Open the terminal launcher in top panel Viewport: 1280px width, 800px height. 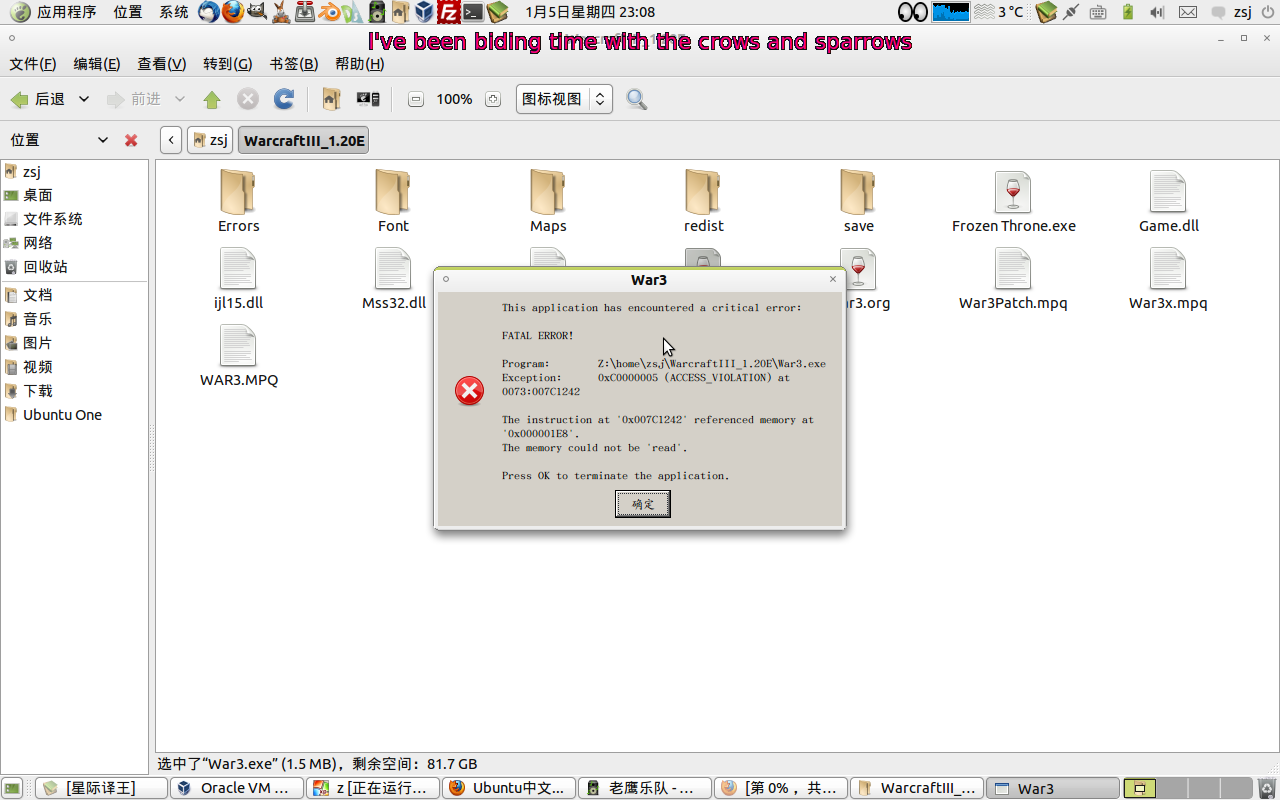pyautogui.click(x=473, y=12)
